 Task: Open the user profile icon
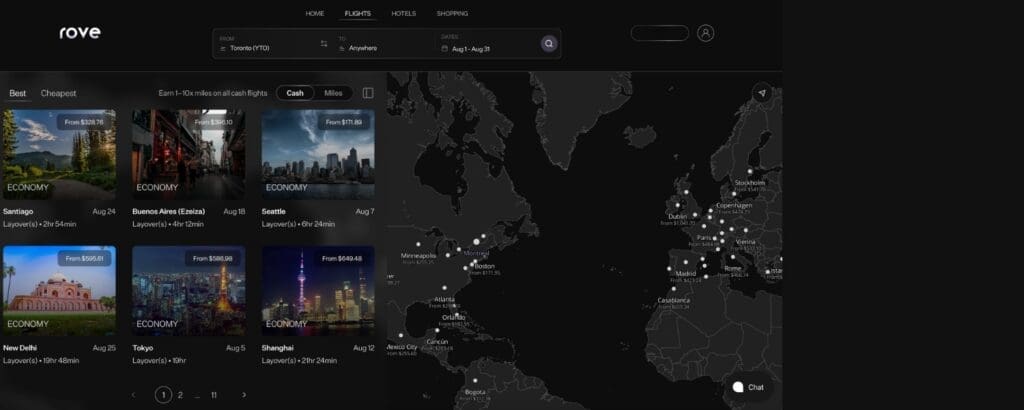(705, 33)
